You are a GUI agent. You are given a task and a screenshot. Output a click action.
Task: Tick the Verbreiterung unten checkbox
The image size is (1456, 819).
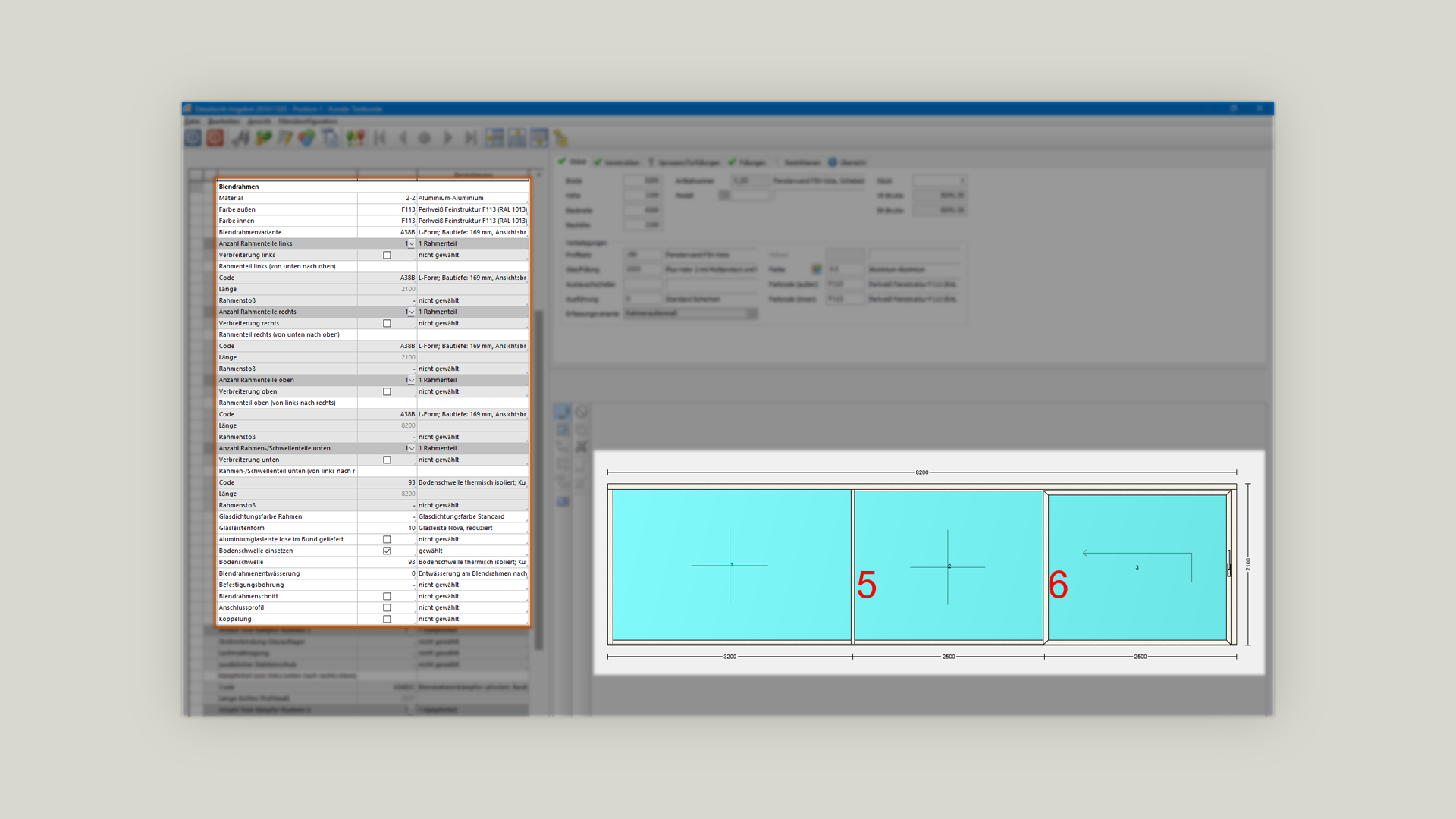click(x=387, y=460)
